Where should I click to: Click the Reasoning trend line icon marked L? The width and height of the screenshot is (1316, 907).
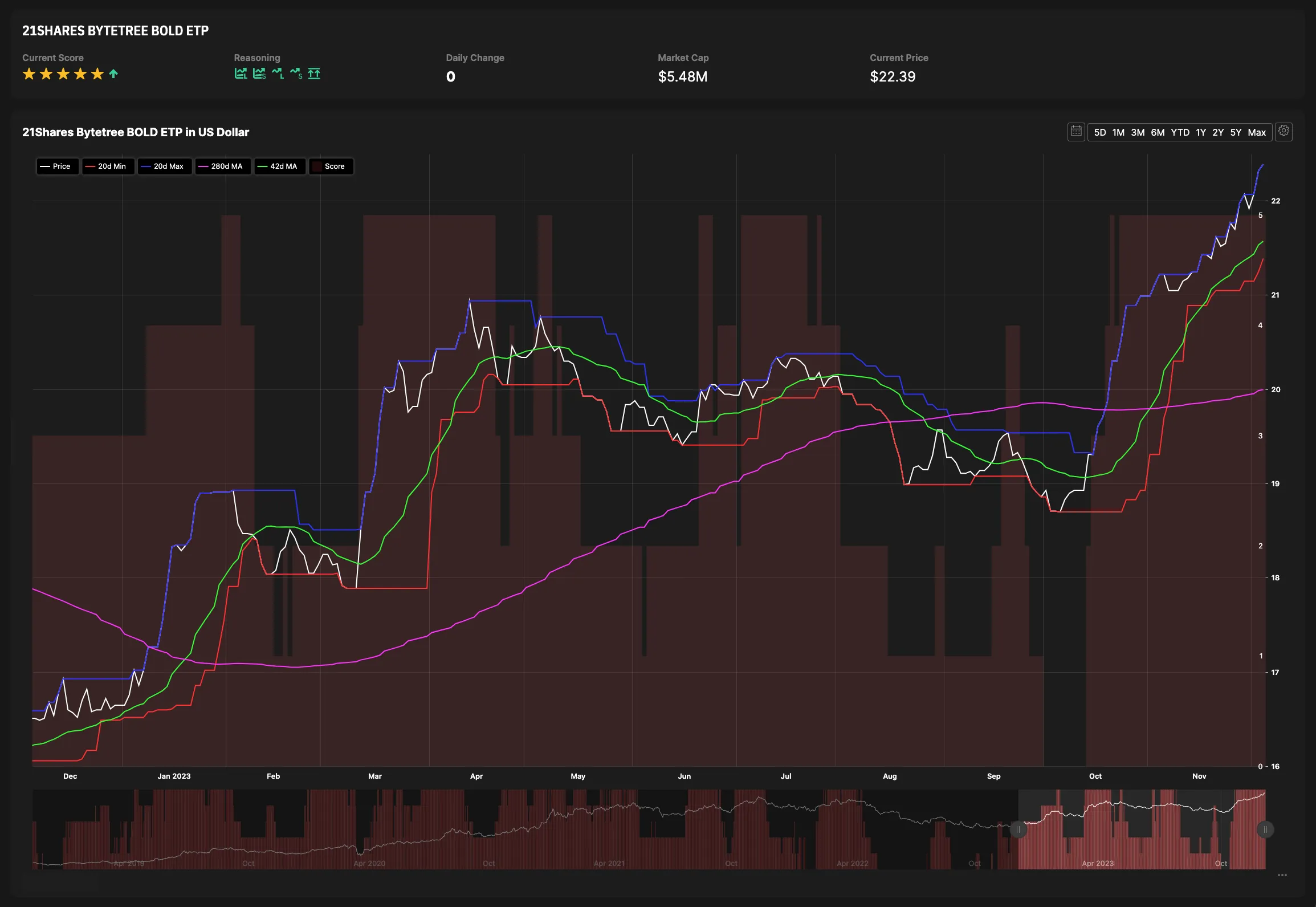278,74
